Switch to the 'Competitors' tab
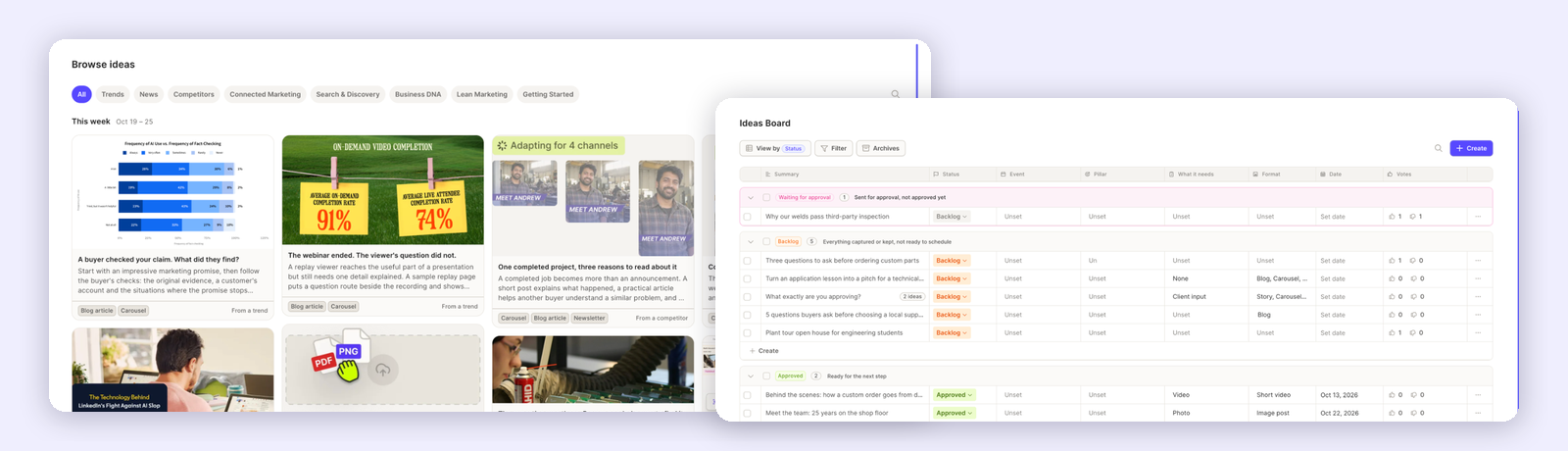1568x451 pixels. 194,94
